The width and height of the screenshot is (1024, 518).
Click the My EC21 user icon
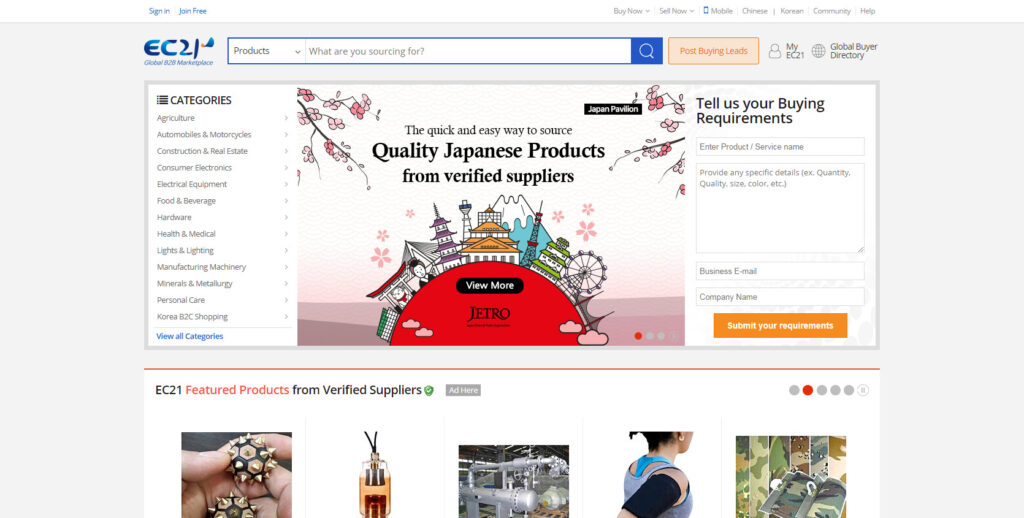coord(775,51)
